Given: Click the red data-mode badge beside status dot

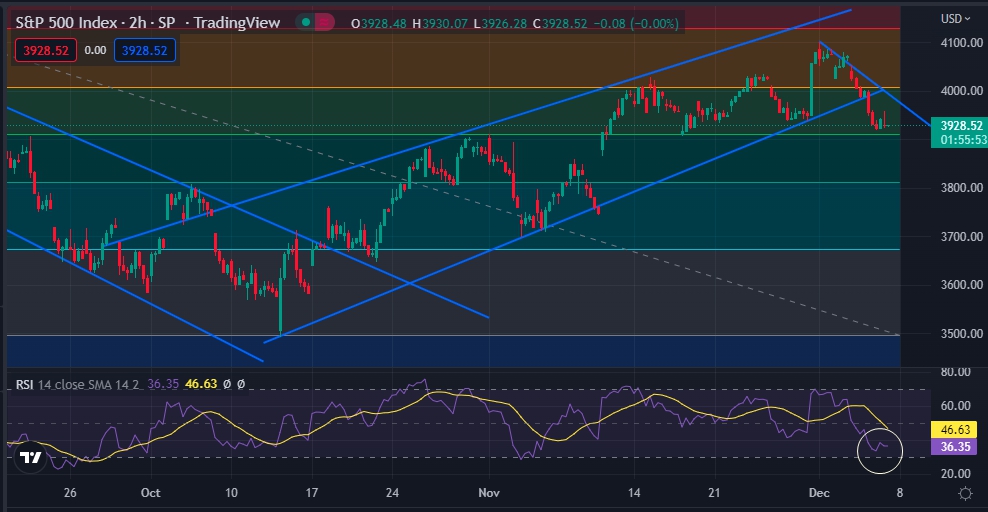Looking at the screenshot, I should (324, 23).
